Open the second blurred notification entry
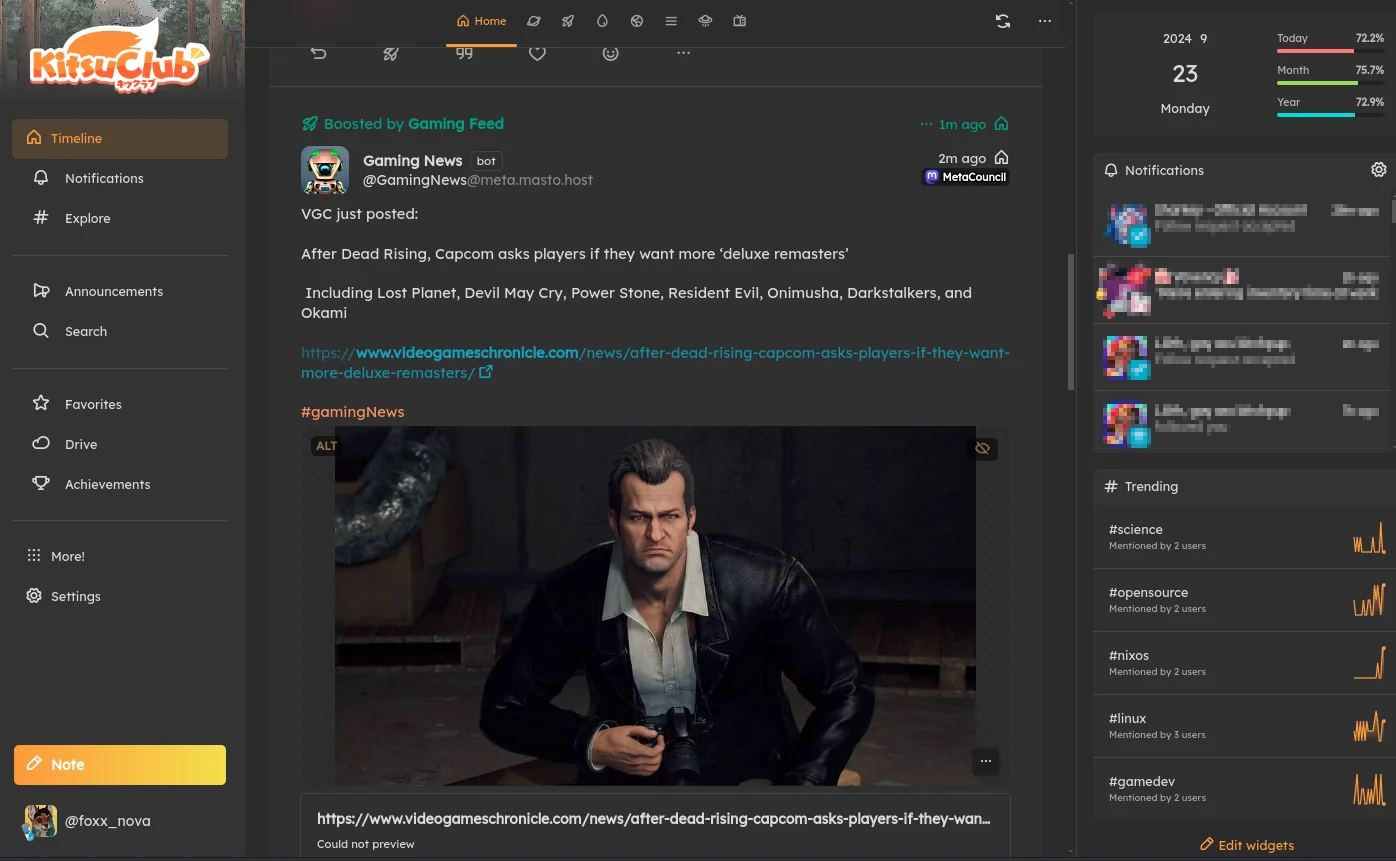The width and height of the screenshot is (1396, 861). [1241, 290]
